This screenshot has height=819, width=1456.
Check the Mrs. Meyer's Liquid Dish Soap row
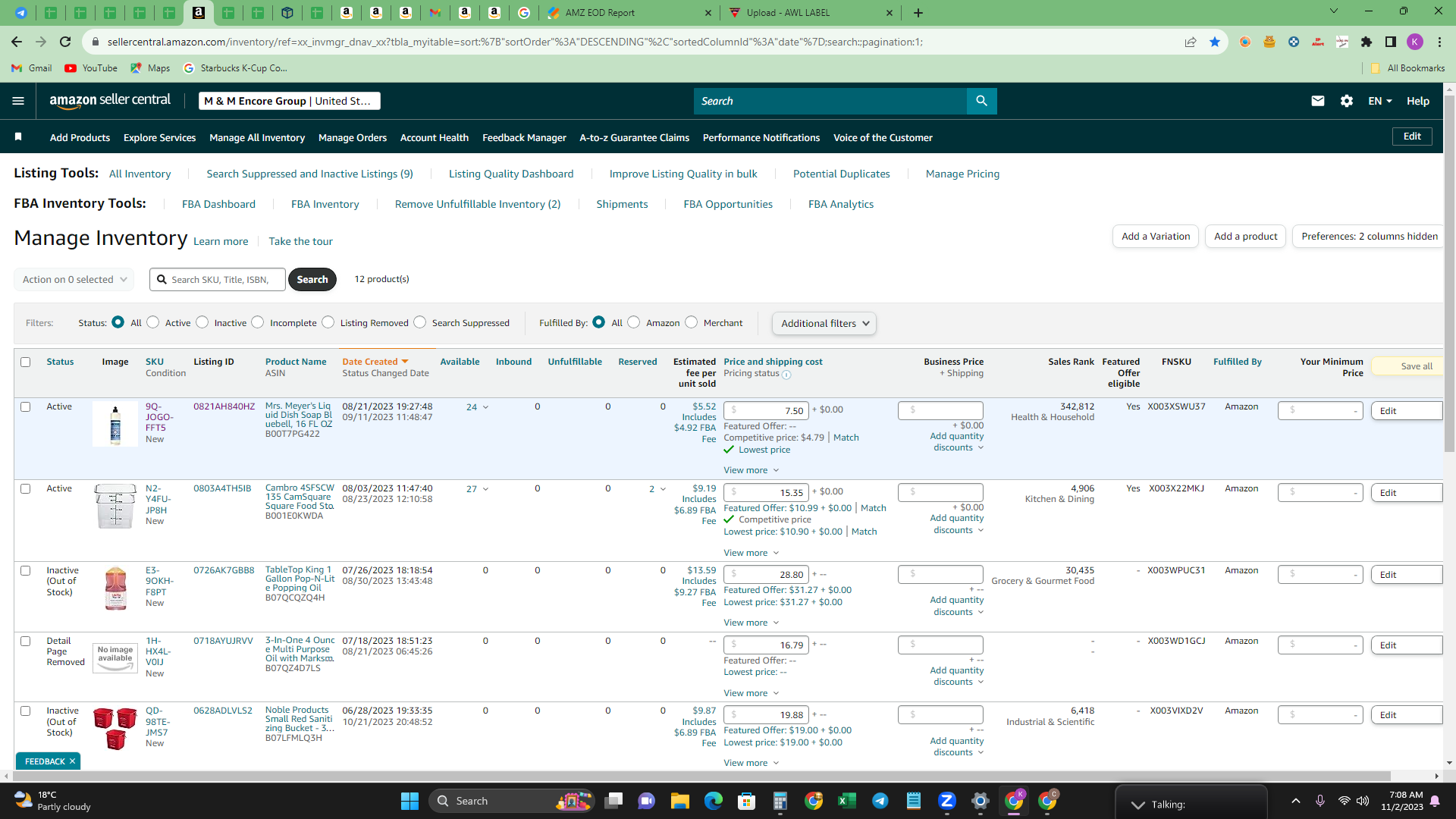(26, 407)
